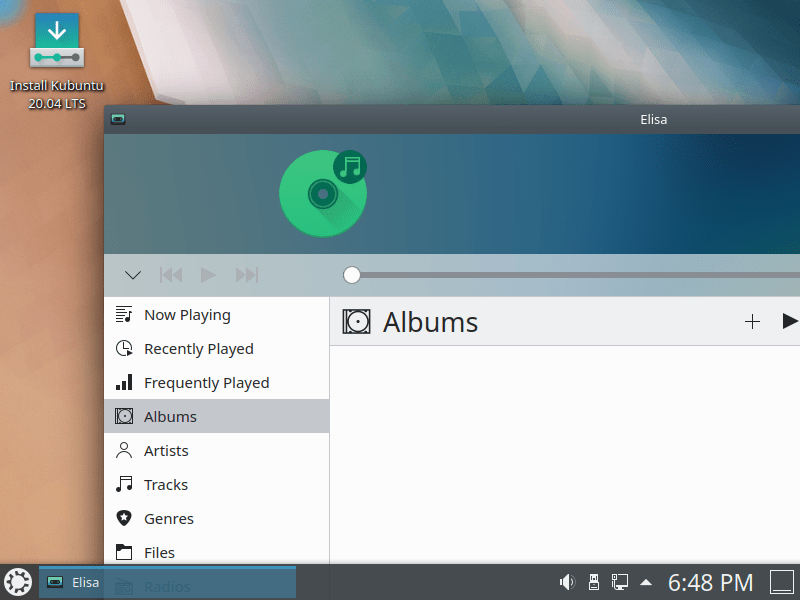Open the Frequently Played view
Screen dimensions: 800x600
click(x=216, y=383)
